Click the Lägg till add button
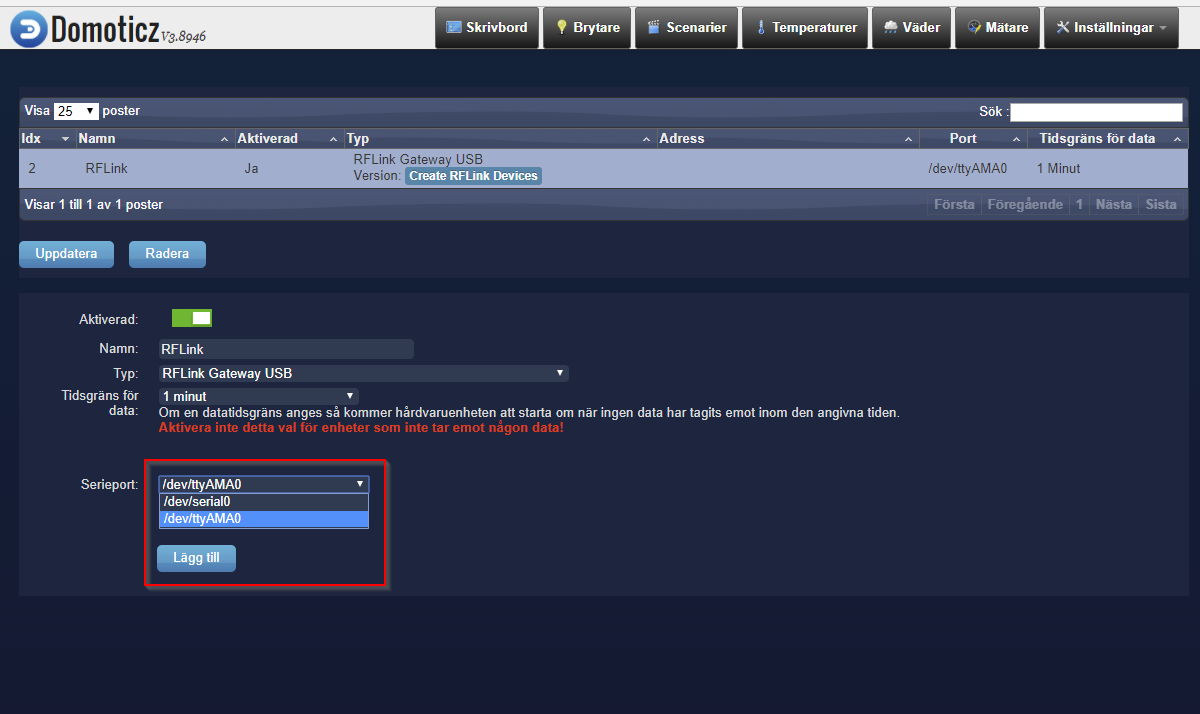Image resolution: width=1200 pixels, height=714 pixels. point(197,558)
